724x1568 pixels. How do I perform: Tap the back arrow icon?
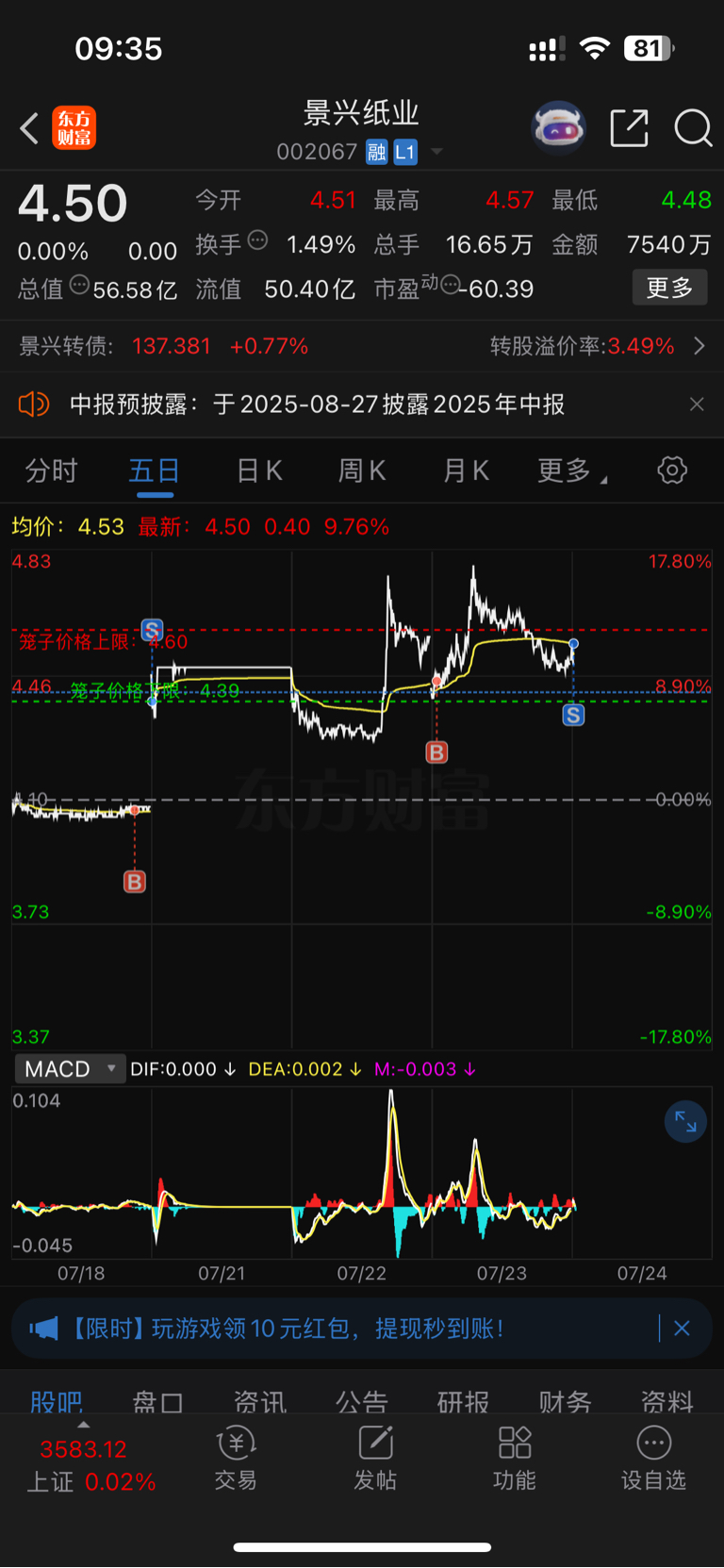29,128
